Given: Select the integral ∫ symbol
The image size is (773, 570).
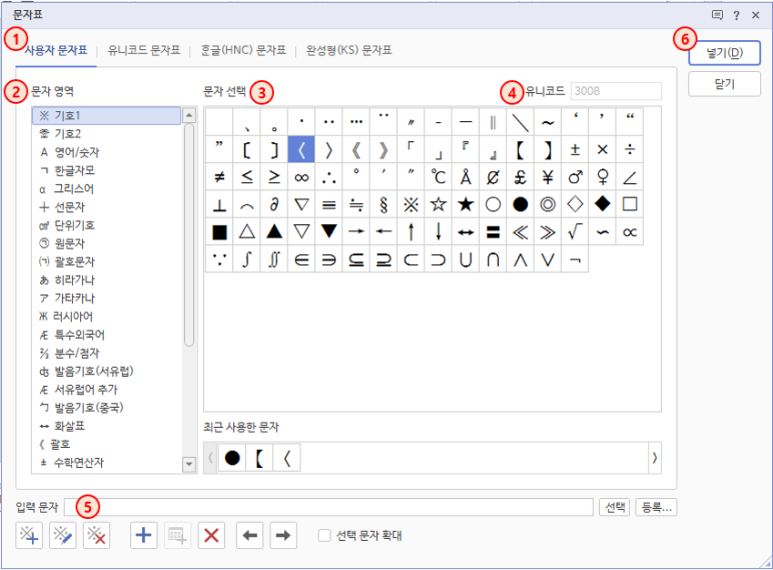Looking at the screenshot, I should [247, 259].
